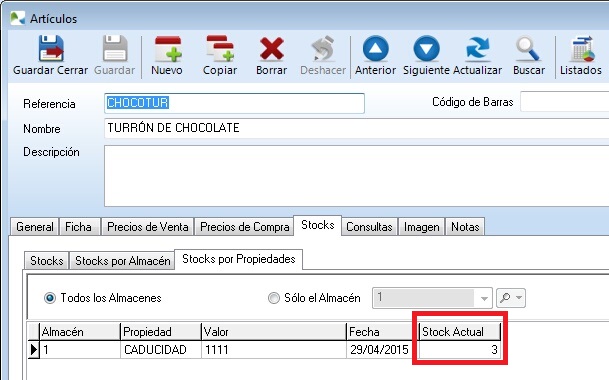Select the Sólo el Almacén radio button
The width and height of the screenshot is (609, 380).
pos(274,298)
